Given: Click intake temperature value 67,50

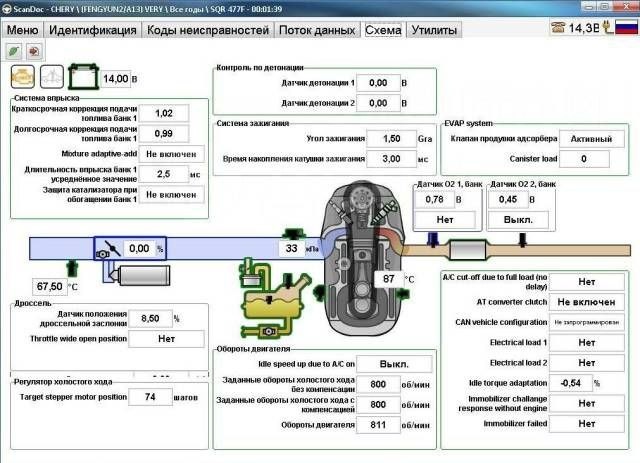Looking at the screenshot, I should click(49, 287).
